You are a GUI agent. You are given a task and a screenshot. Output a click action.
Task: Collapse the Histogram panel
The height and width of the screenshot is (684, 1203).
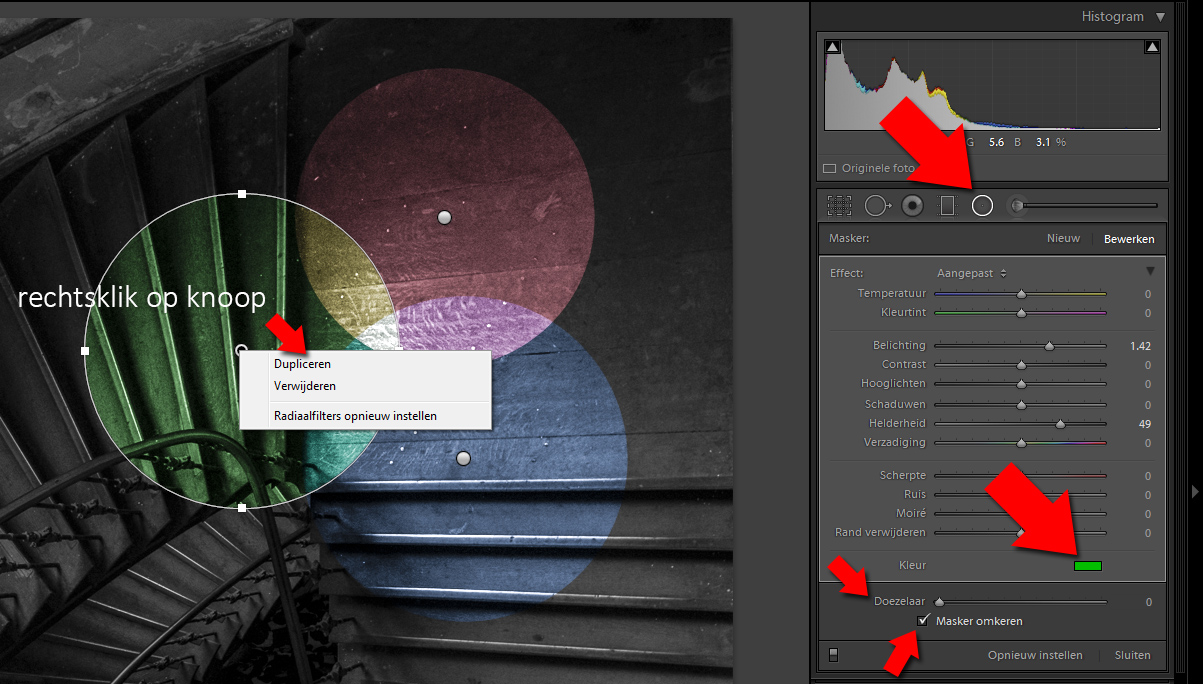tap(1160, 17)
